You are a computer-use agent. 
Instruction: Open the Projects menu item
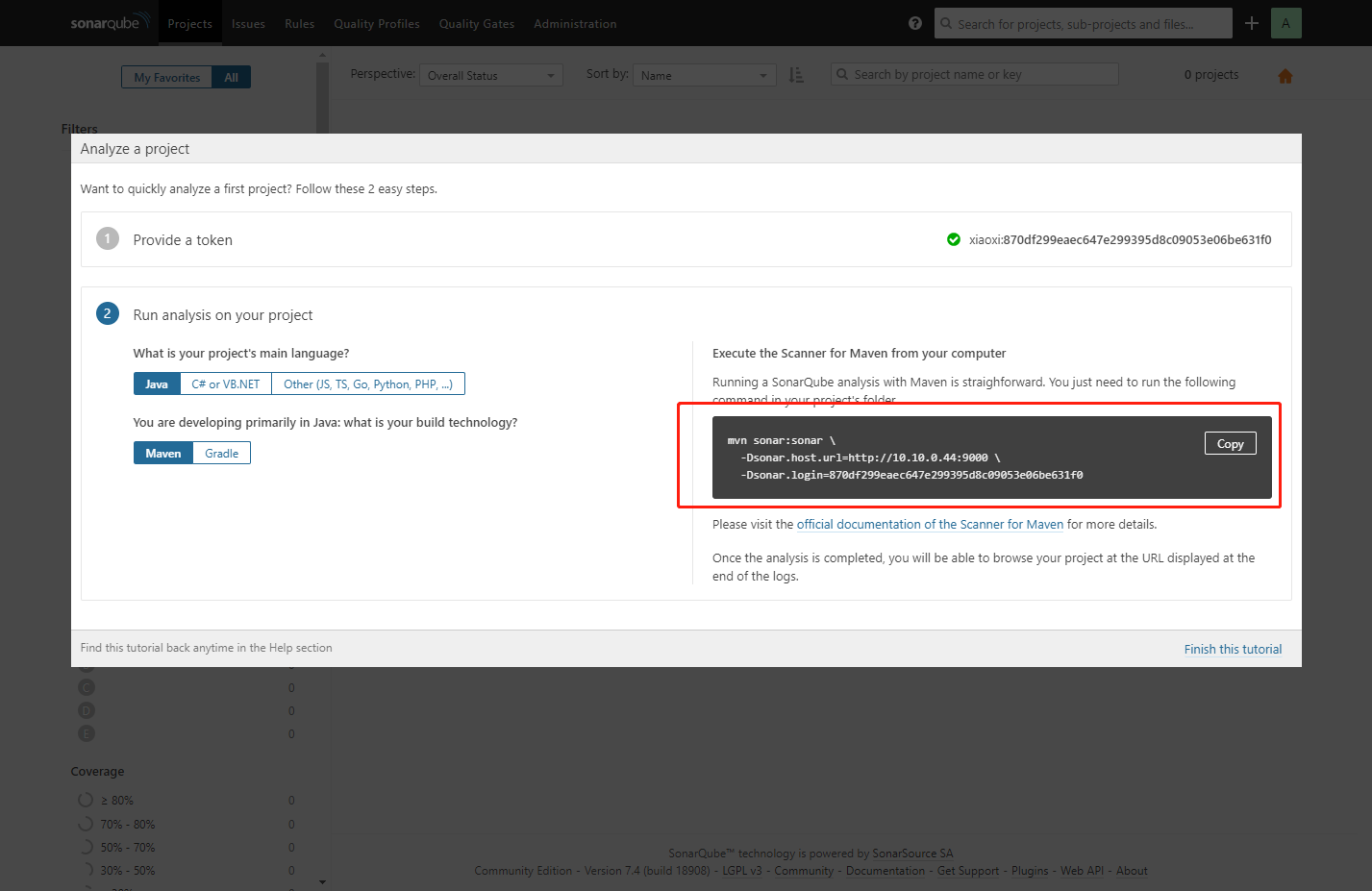[189, 23]
